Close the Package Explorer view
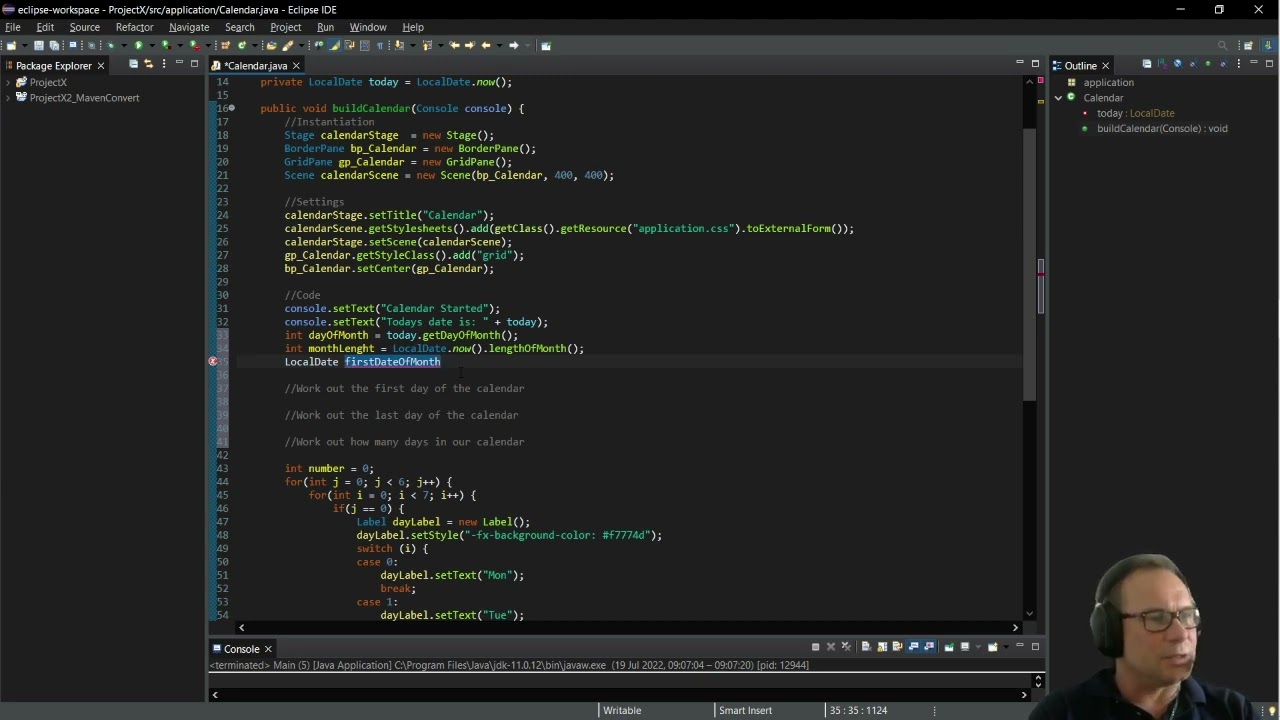The image size is (1280, 720). pos(100,65)
